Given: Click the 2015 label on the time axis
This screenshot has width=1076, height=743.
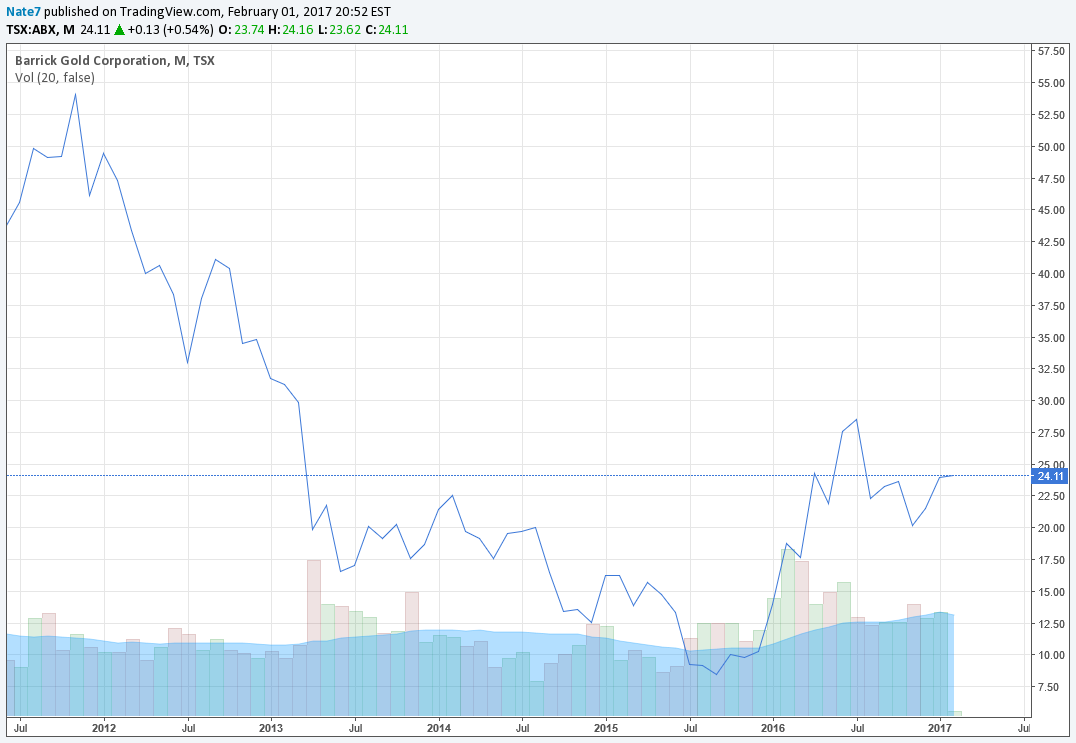Looking at the screenshot, I should point(606,728).
